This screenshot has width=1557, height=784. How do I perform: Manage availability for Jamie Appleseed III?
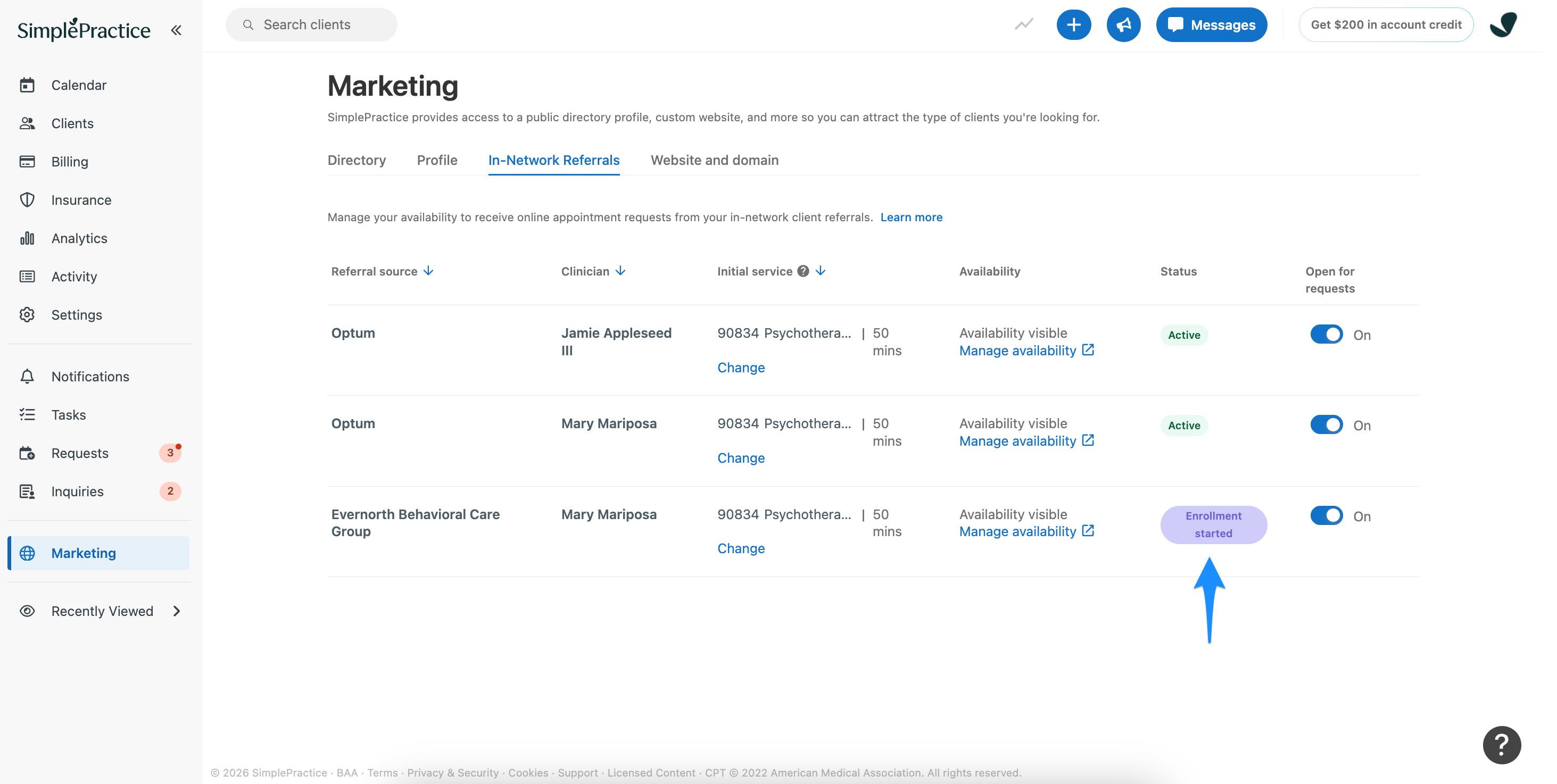pyautogui.click(x=1017, y=351)
